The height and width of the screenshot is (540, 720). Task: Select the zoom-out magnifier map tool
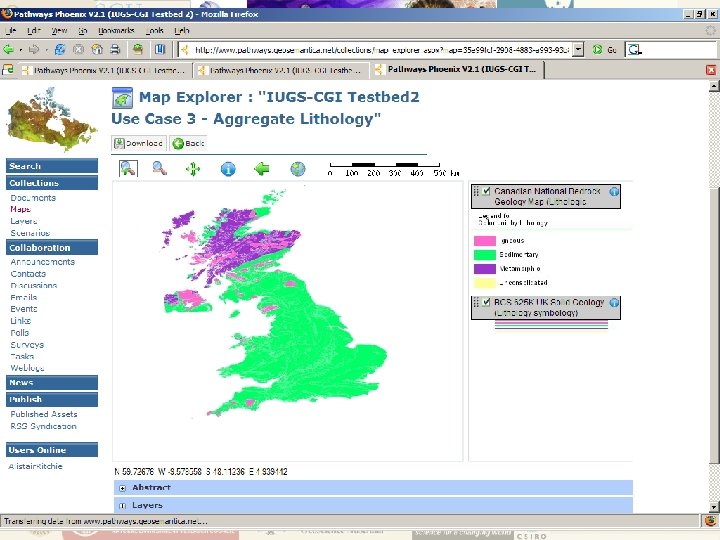point(159,169)
